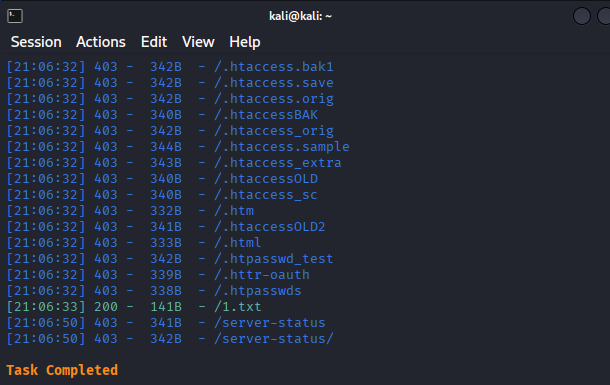Open the Session menu
The image size is (610, 385).
click(x=36, y=42)
